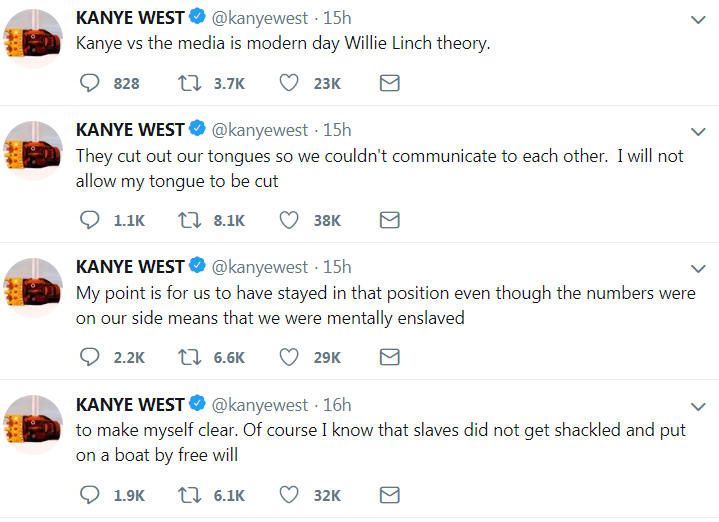Send the Willie Linch tweet by direct message
Screen dimensions: 719x522
(390, 83)
